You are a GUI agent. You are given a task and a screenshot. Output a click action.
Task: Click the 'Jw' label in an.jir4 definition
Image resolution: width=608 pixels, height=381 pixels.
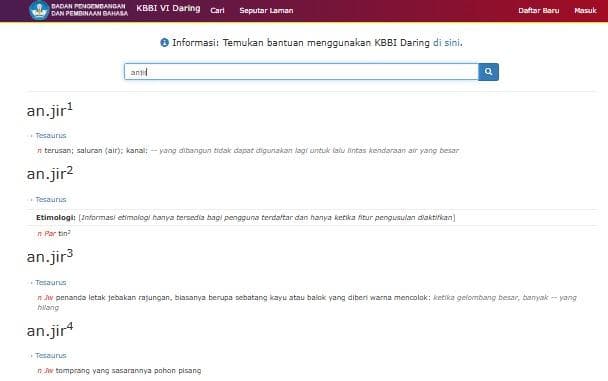[x=48, y=371]
